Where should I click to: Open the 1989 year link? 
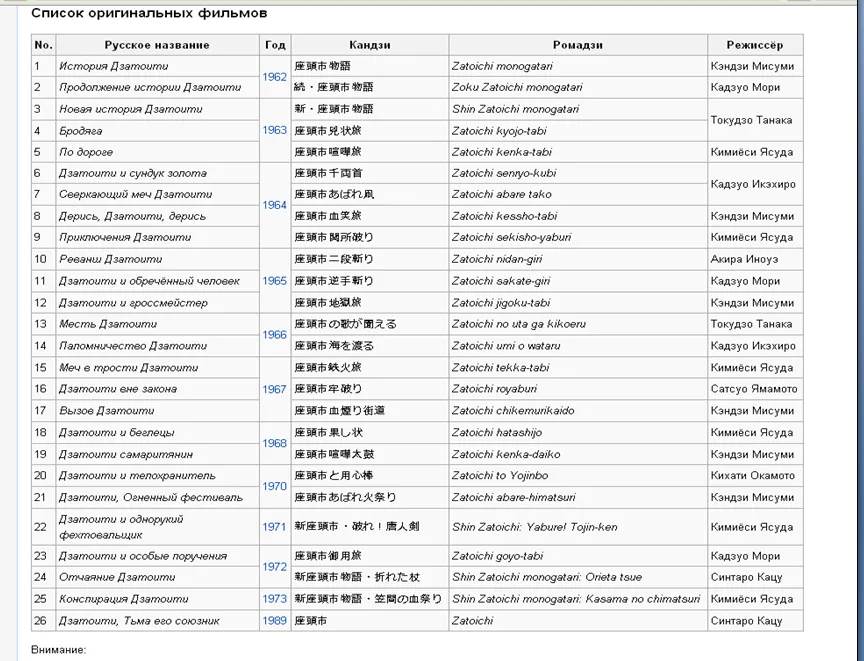click(274, 621)
